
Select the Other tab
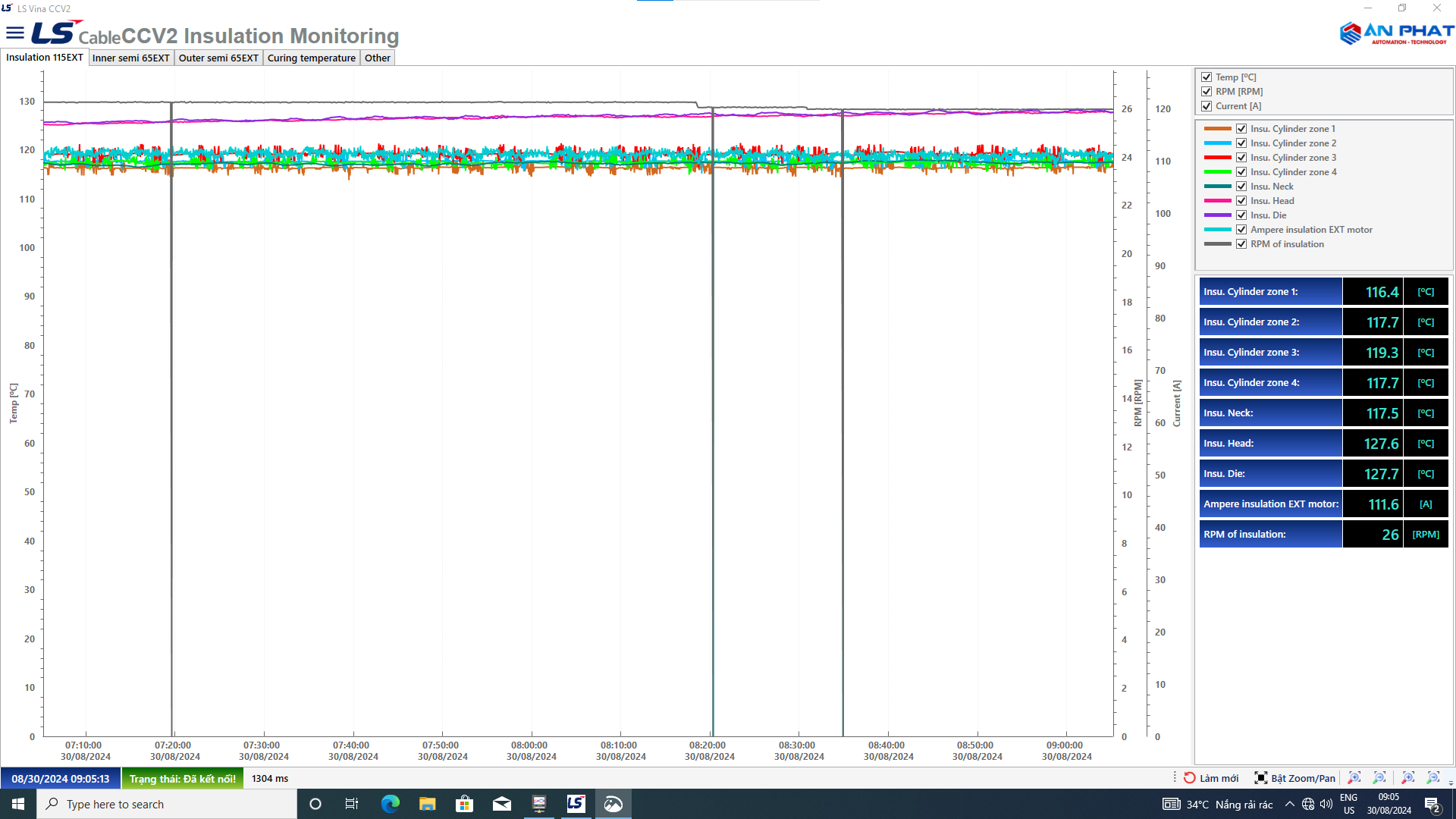(x=377, y=58)
